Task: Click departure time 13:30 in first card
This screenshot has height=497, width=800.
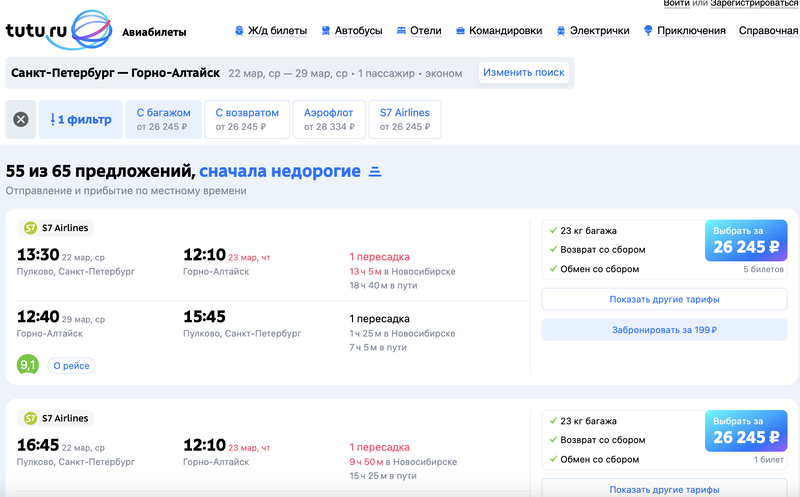Action: click(38, 254)
